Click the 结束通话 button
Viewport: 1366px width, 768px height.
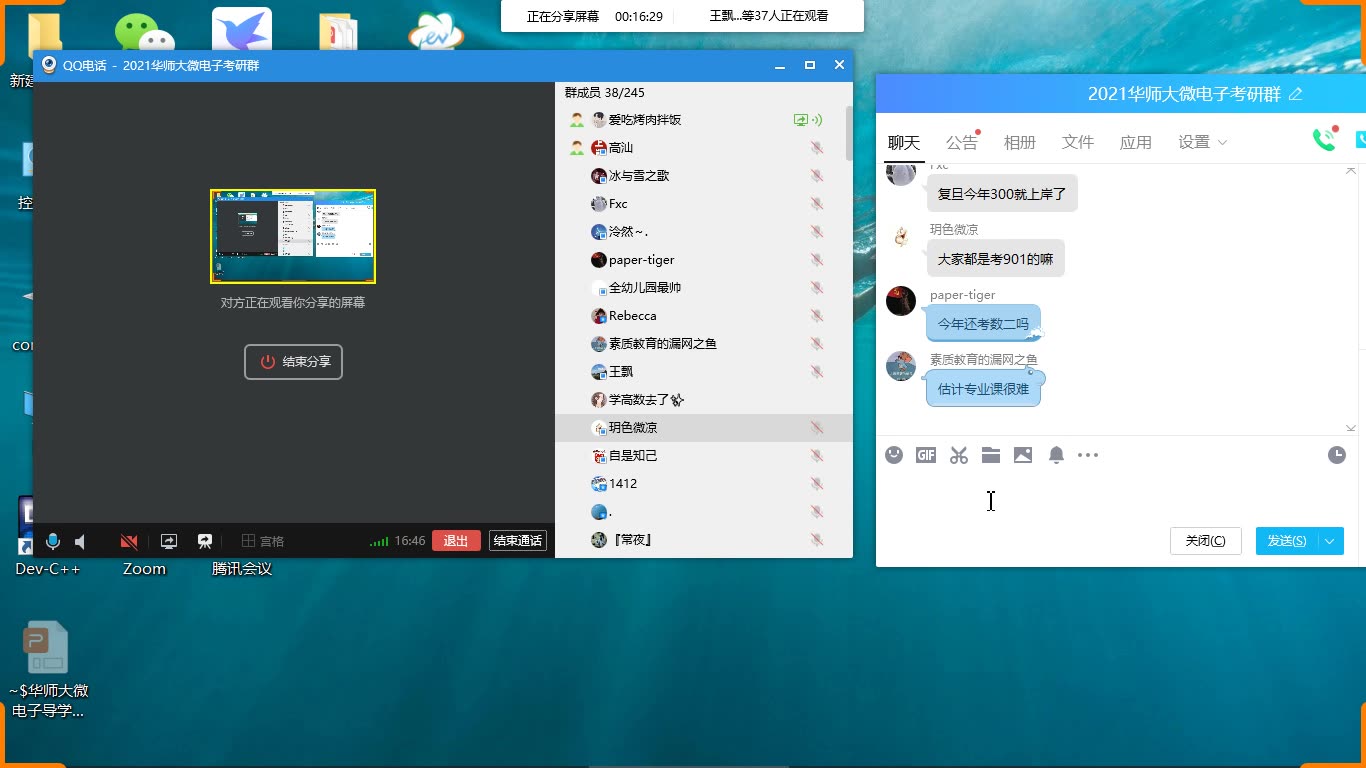coord(518,541)
